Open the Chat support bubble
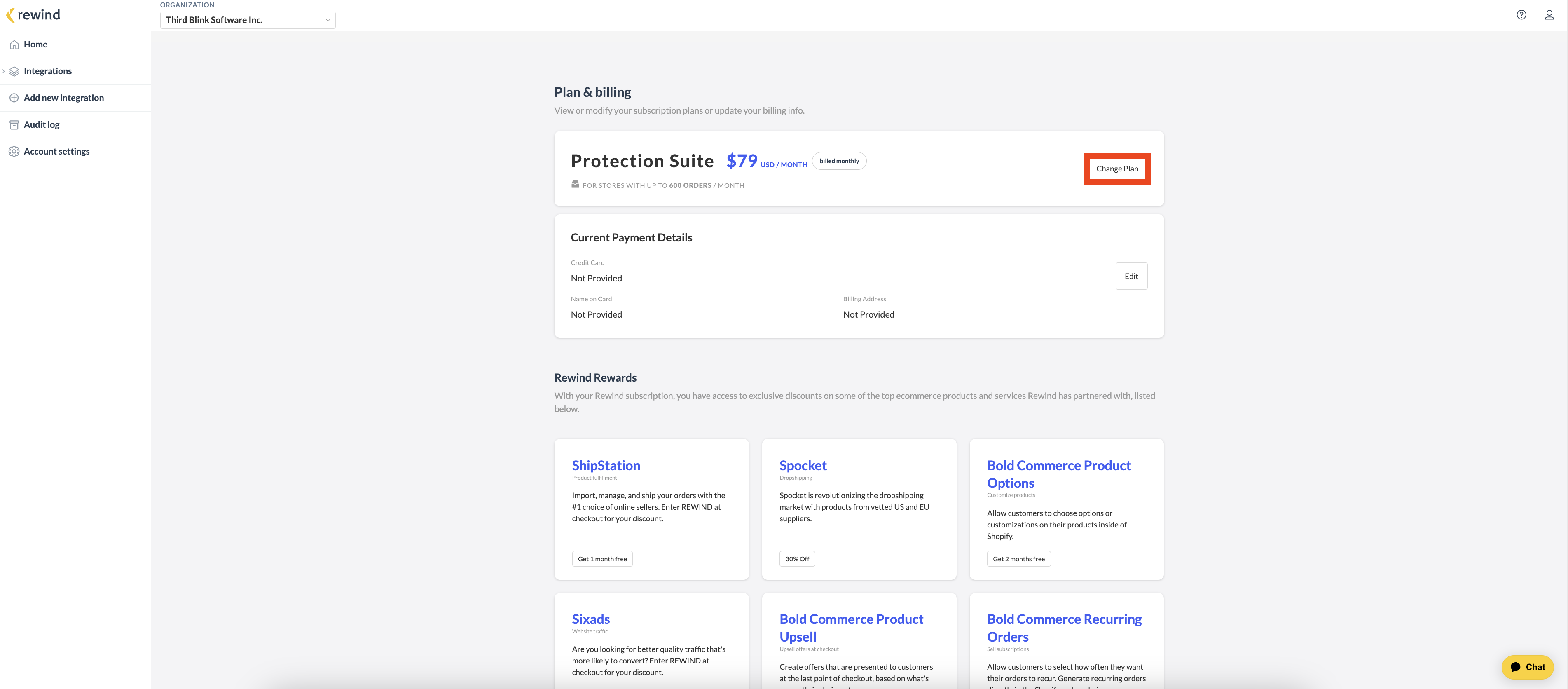 1527,667
